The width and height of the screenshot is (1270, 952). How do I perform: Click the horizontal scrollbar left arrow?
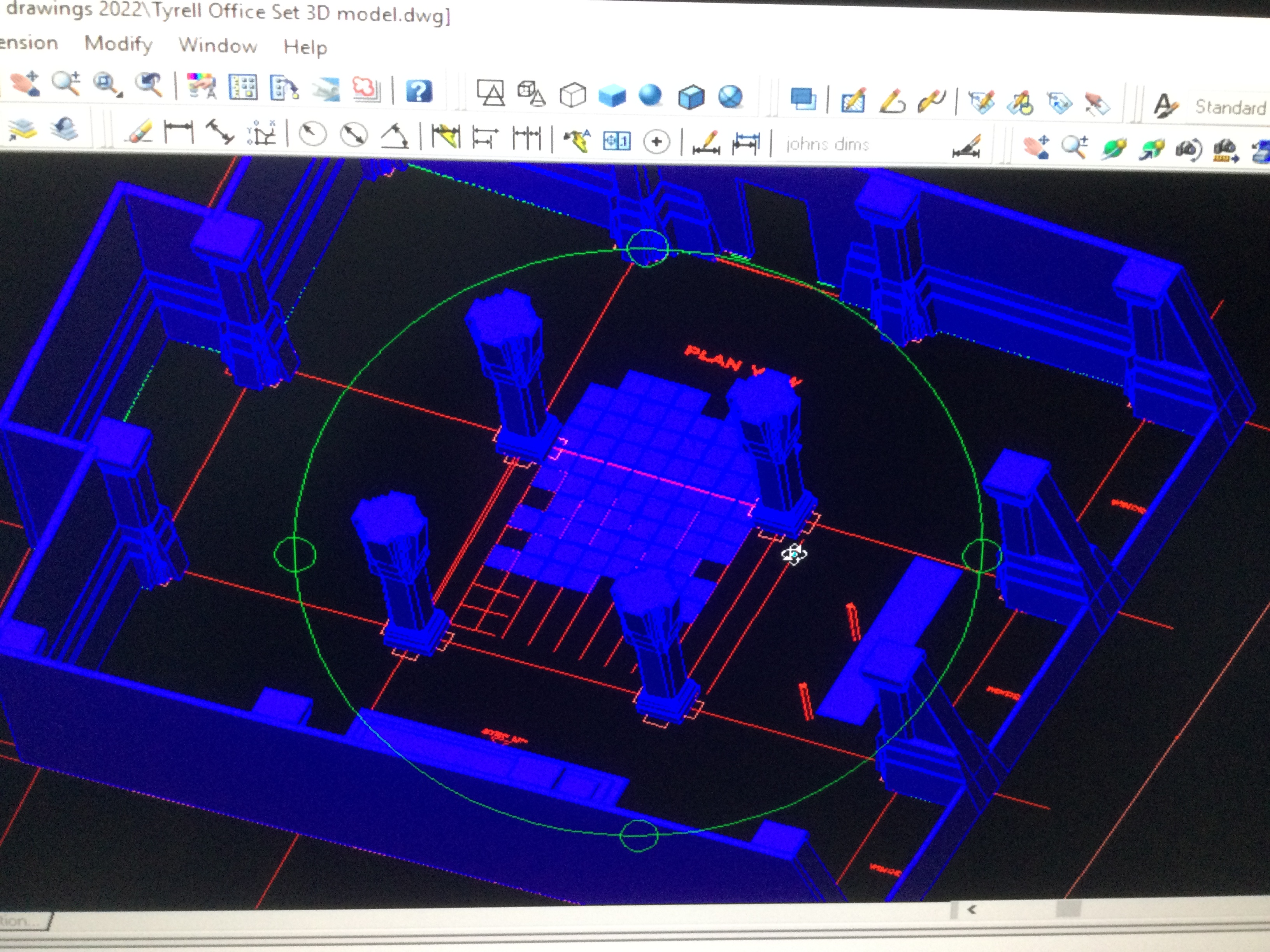pos(972,909)
